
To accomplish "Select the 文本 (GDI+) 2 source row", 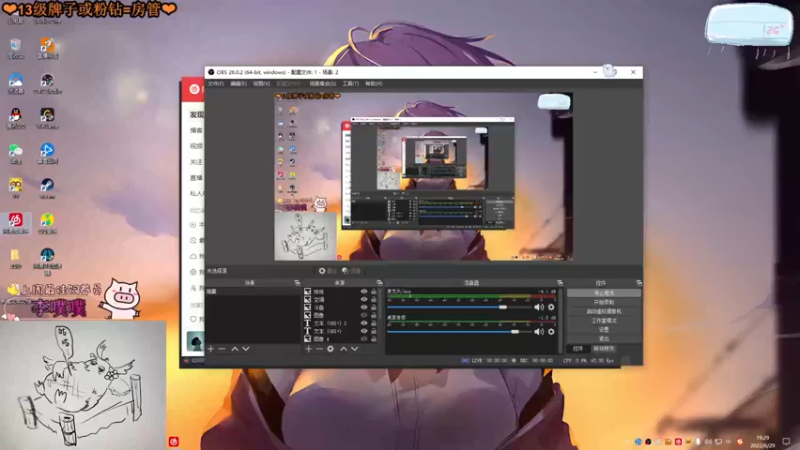I will [x=342, y=323].
